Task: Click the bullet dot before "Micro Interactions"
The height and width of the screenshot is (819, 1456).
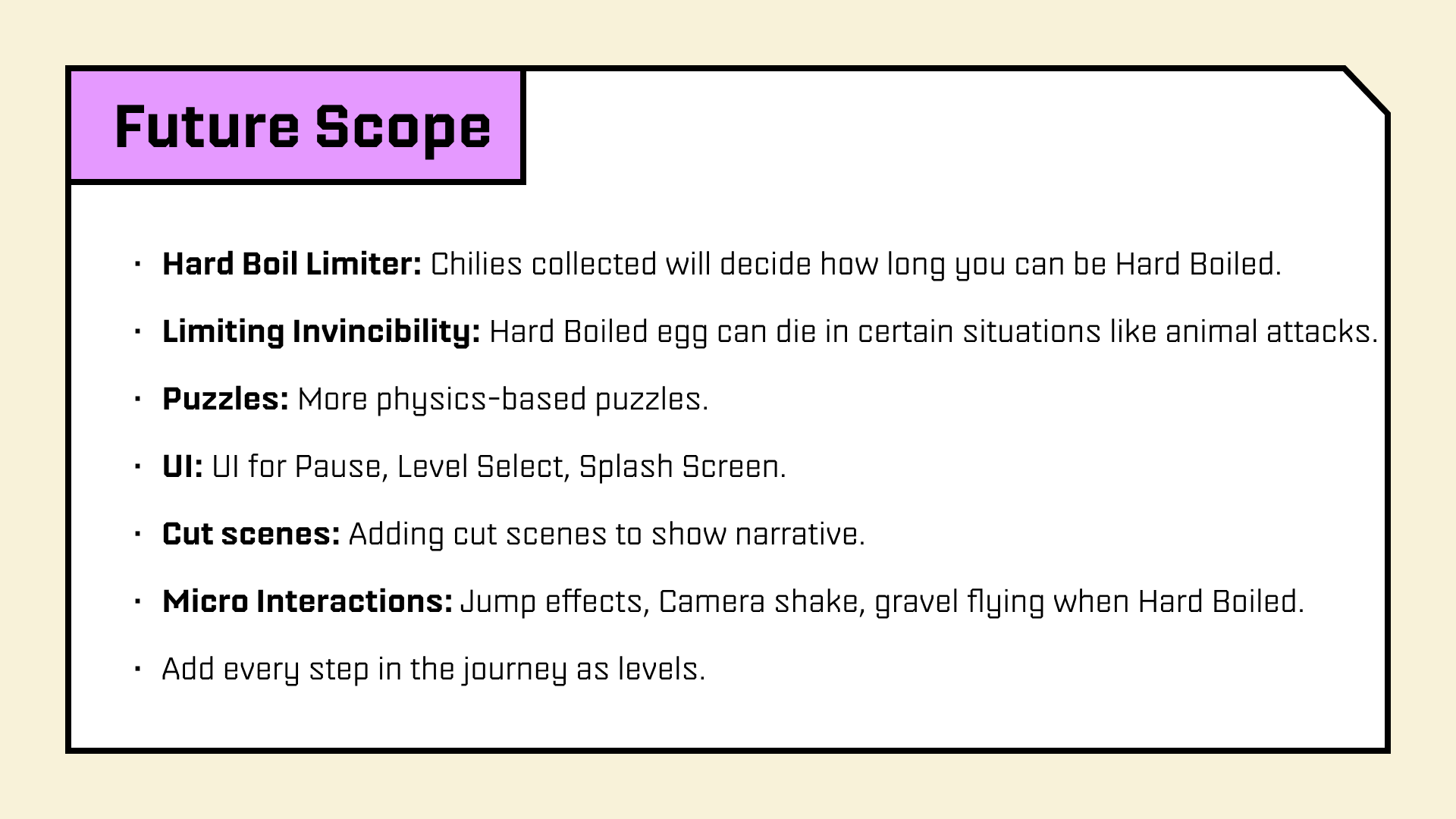Action: point(137,602)
